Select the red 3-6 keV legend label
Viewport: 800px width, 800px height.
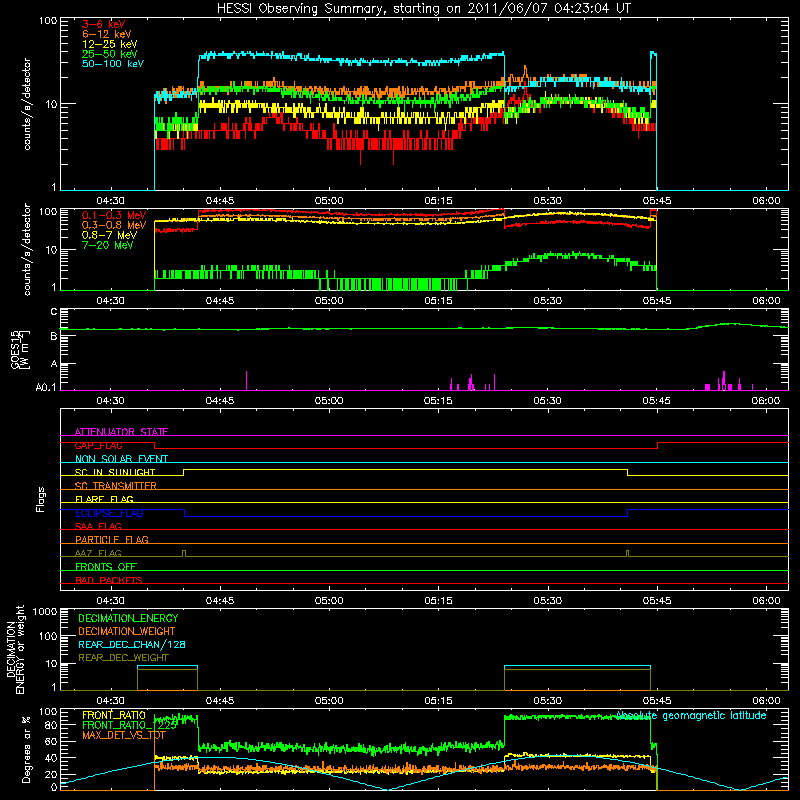[x=103, y=24]
